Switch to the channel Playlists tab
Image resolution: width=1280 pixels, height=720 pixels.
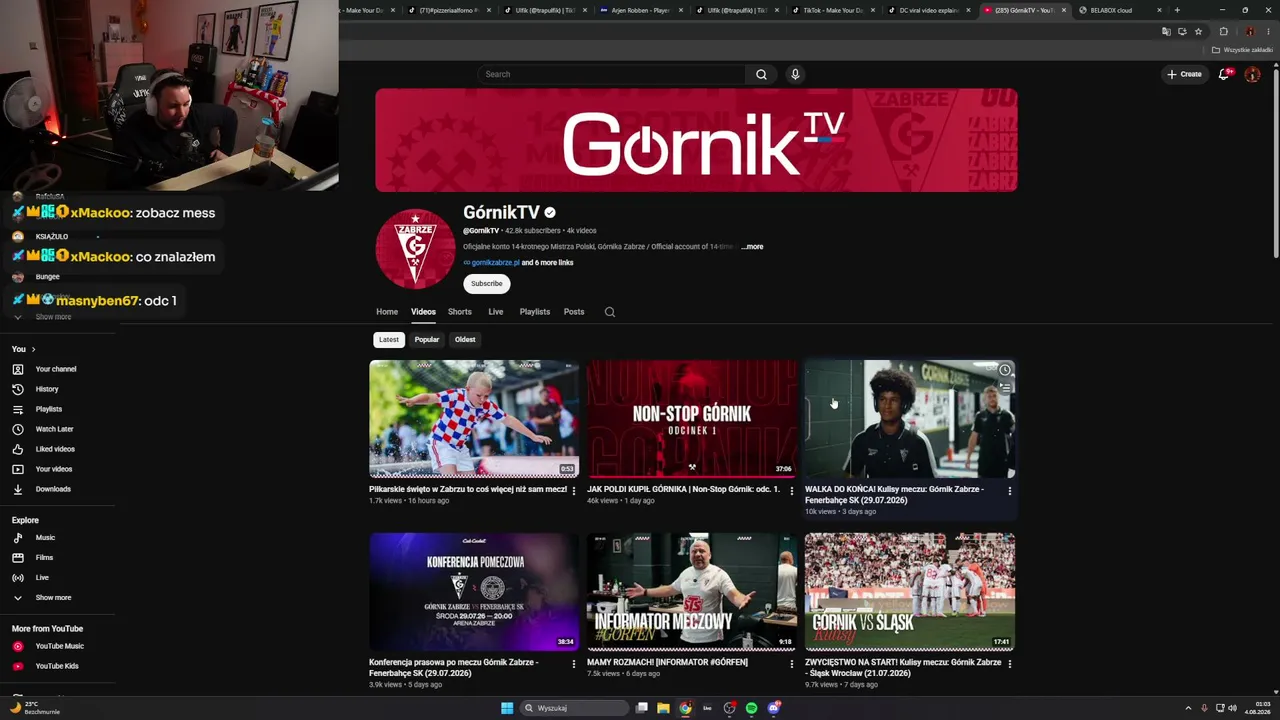click(535, 312)
